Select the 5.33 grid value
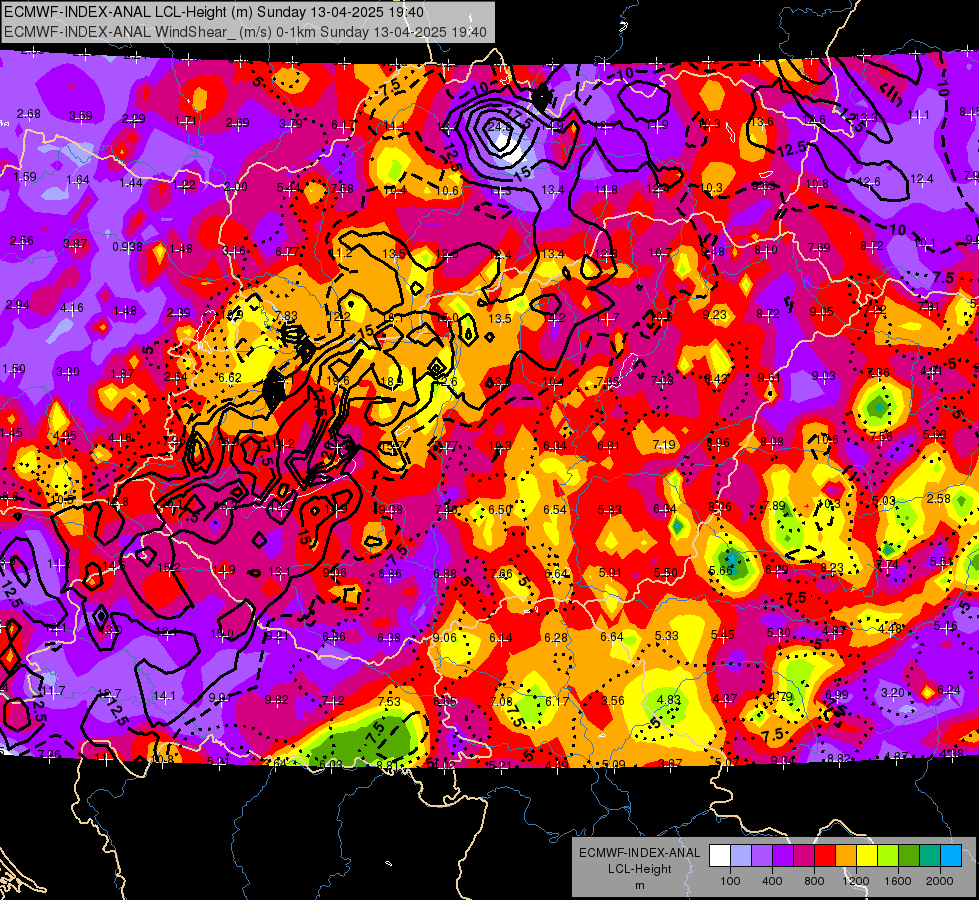This screenshot has height=900, width=979. 667,635
